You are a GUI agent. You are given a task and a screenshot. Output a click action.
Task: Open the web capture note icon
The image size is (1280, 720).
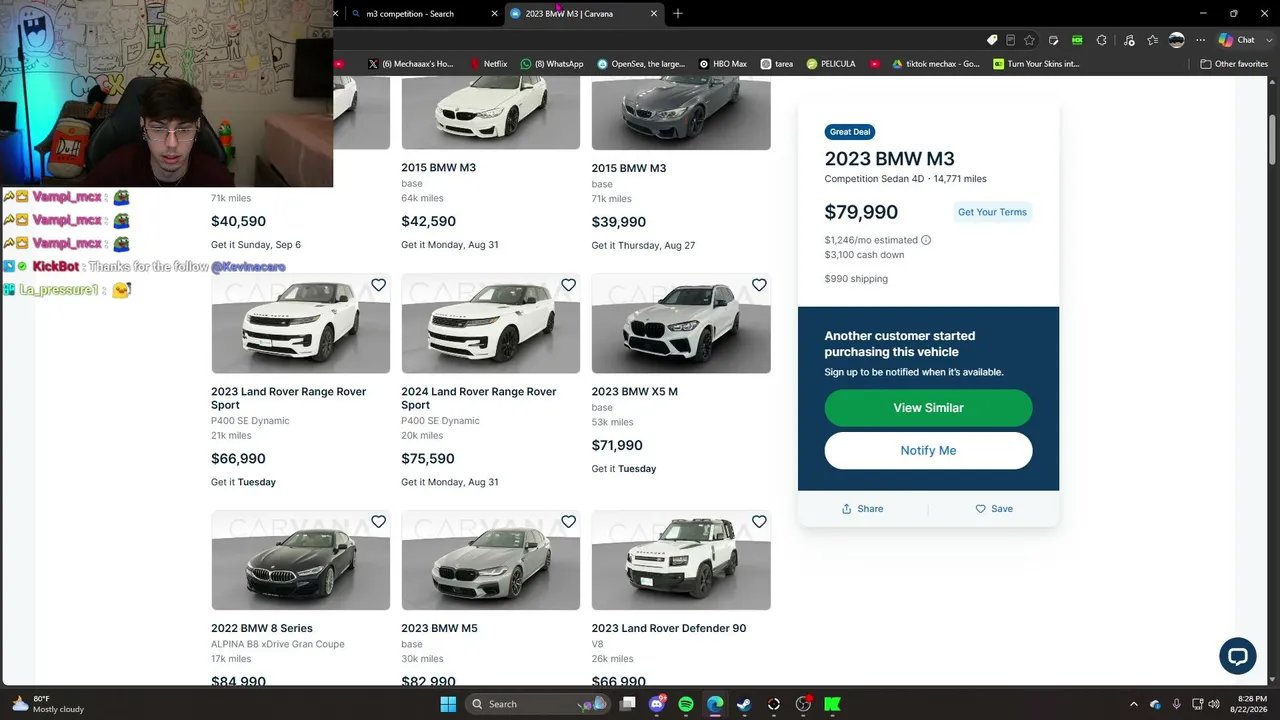(1054, 40)
